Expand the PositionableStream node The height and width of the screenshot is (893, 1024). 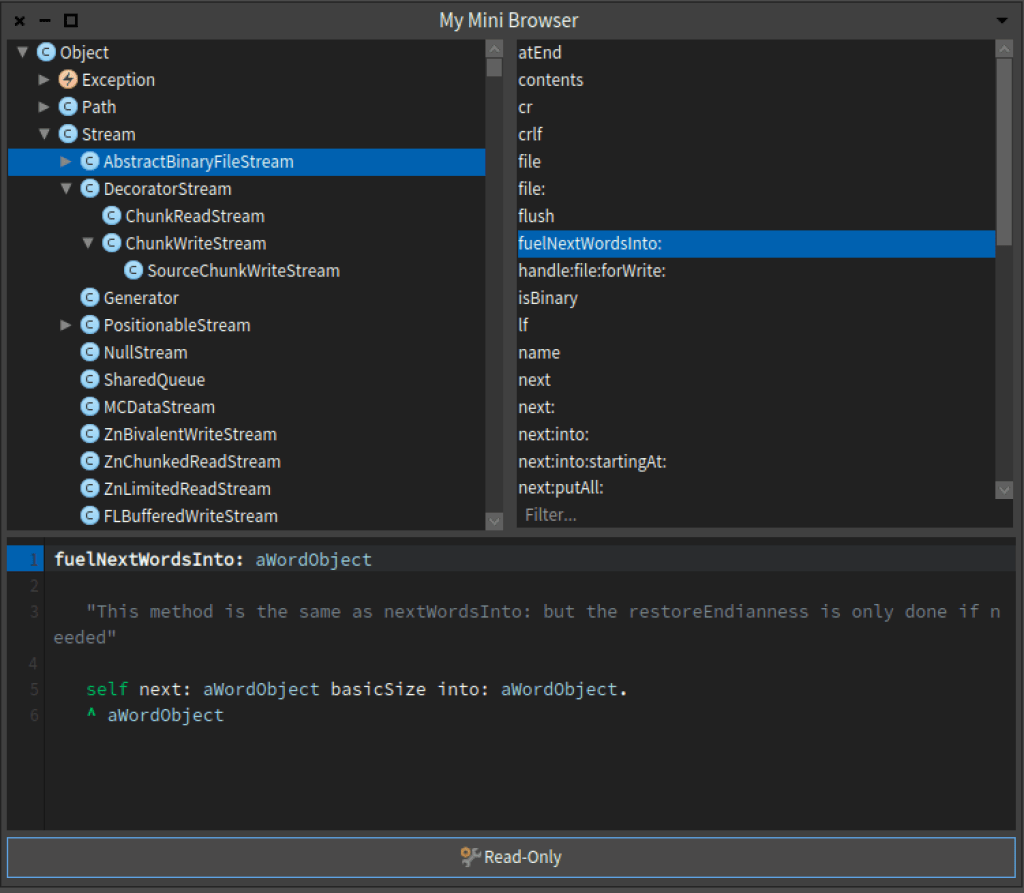point(66,325)
